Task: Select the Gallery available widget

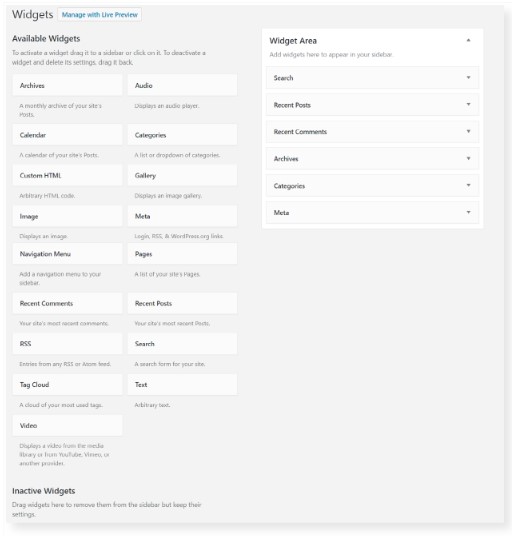Action: click(182, 175)
